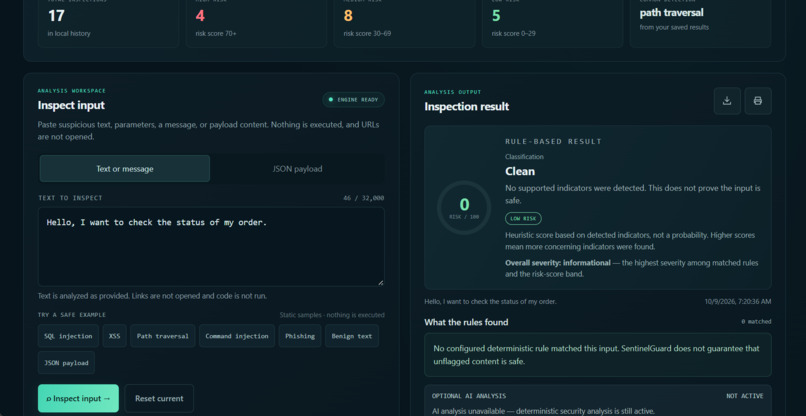The width and height of the screenshot is (806, 416).
Task: Load the Benign text example
Action: pos(352,336)
